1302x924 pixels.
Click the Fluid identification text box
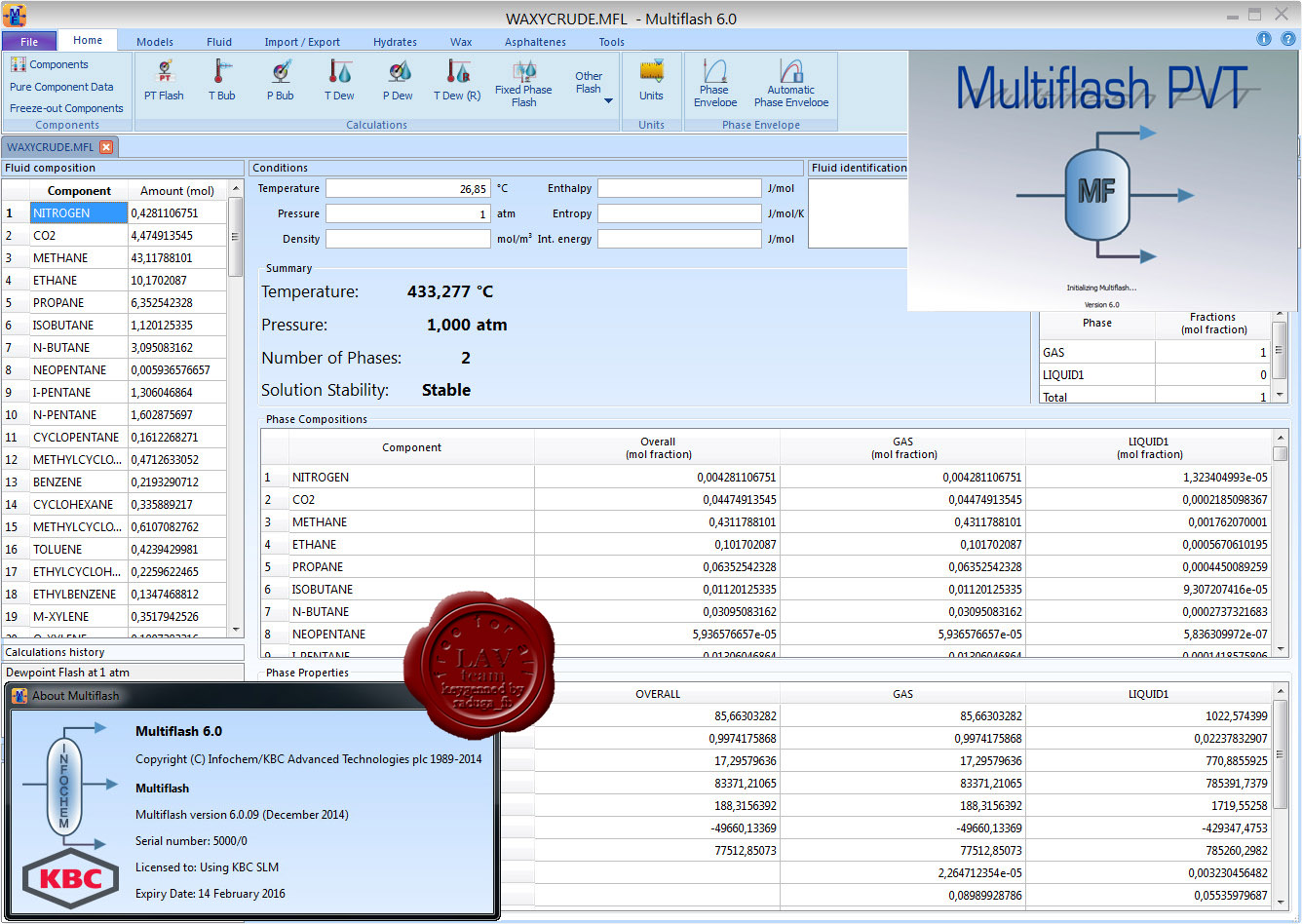858,213
